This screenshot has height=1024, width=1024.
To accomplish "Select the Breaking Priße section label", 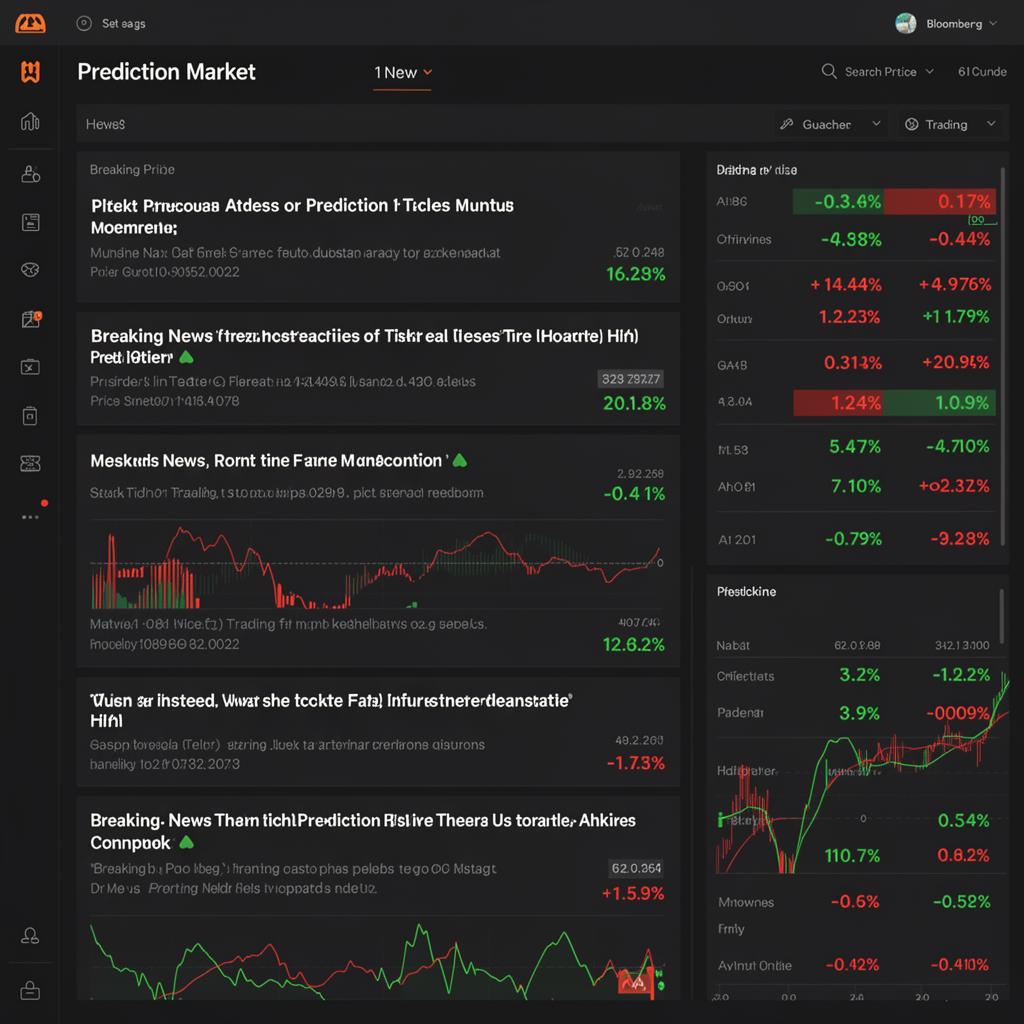I will (132, 169).
